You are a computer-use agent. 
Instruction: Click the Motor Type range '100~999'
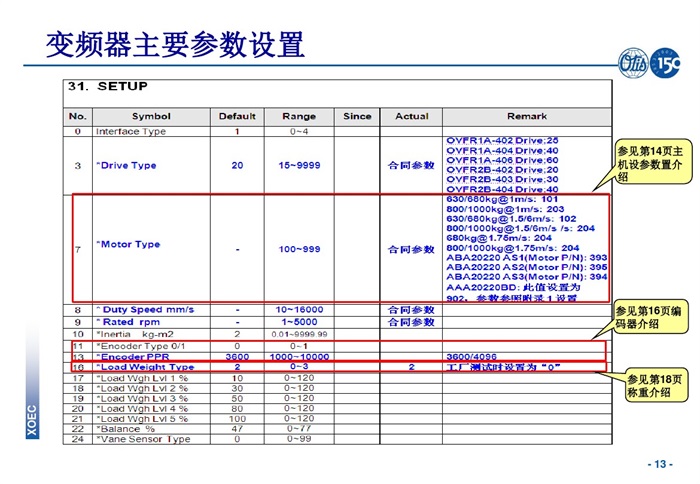299,249
